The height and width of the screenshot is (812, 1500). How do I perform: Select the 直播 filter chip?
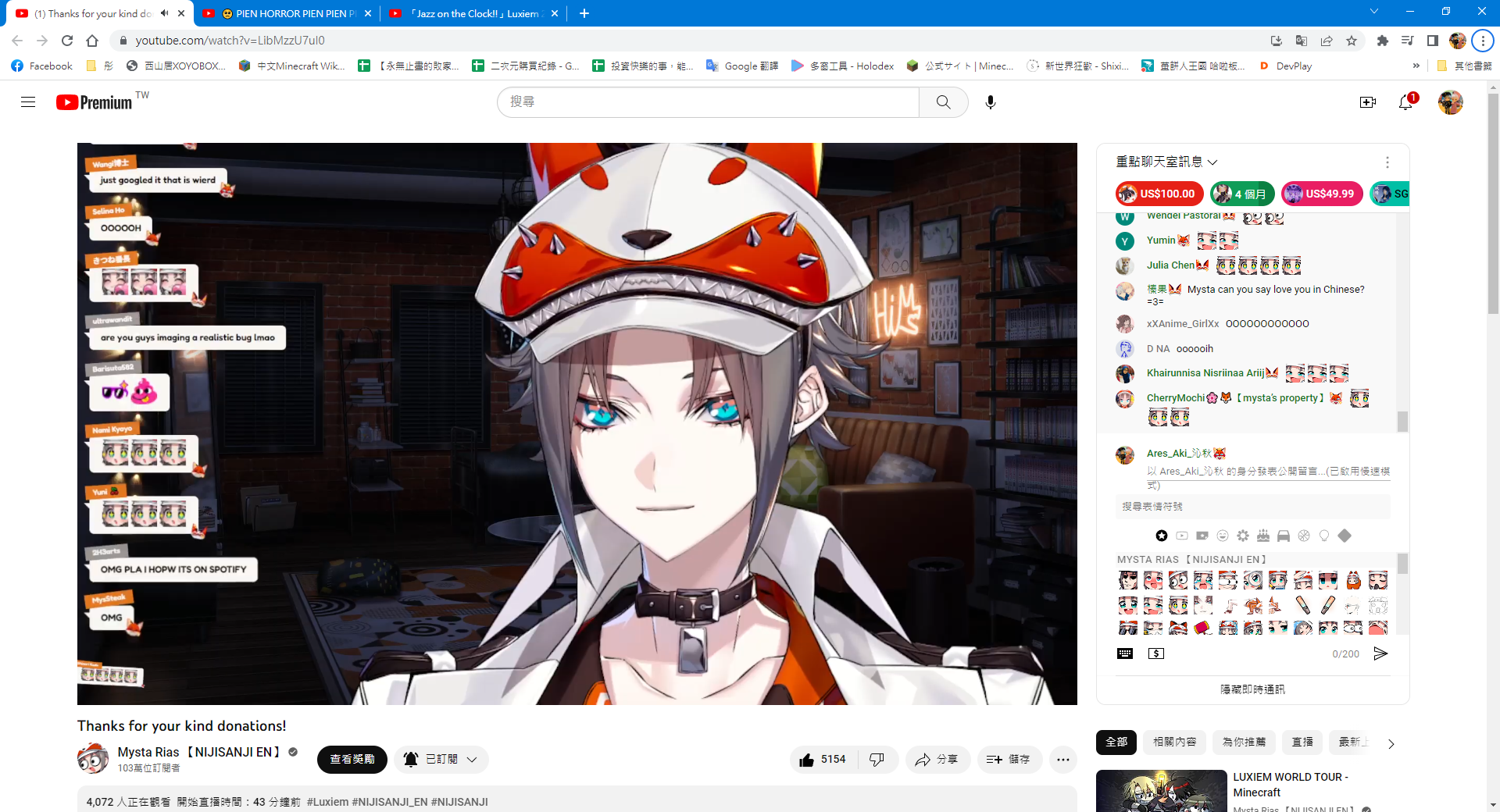click(1302, 742)
